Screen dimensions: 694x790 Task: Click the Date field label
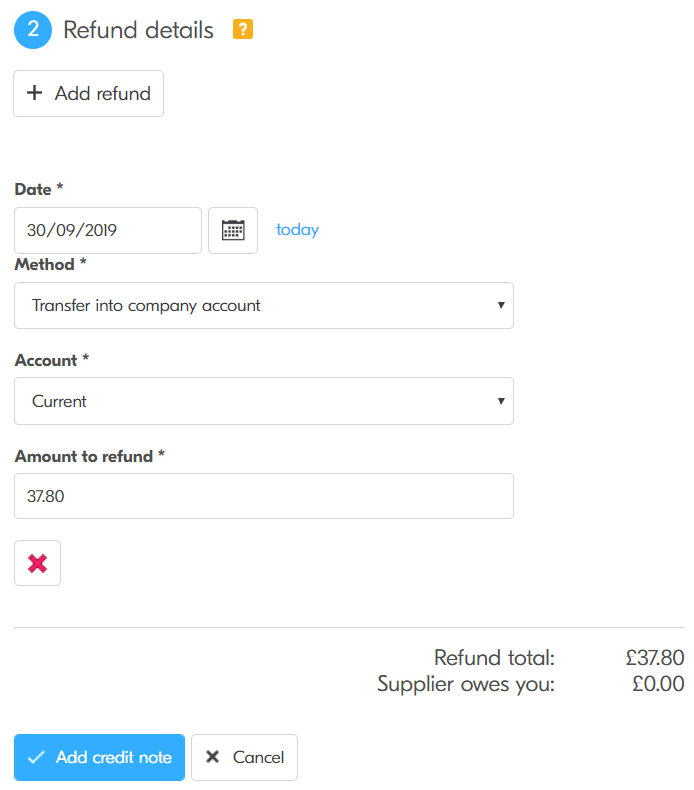(x=39, y=189)
